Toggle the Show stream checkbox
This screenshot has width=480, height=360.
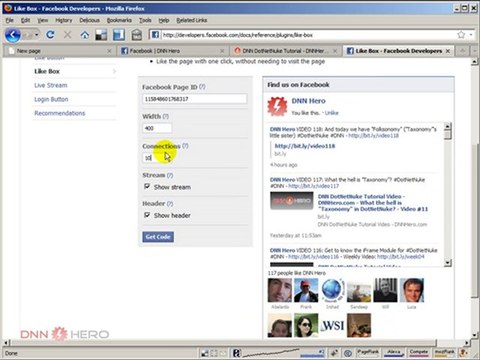pos(147,186)
